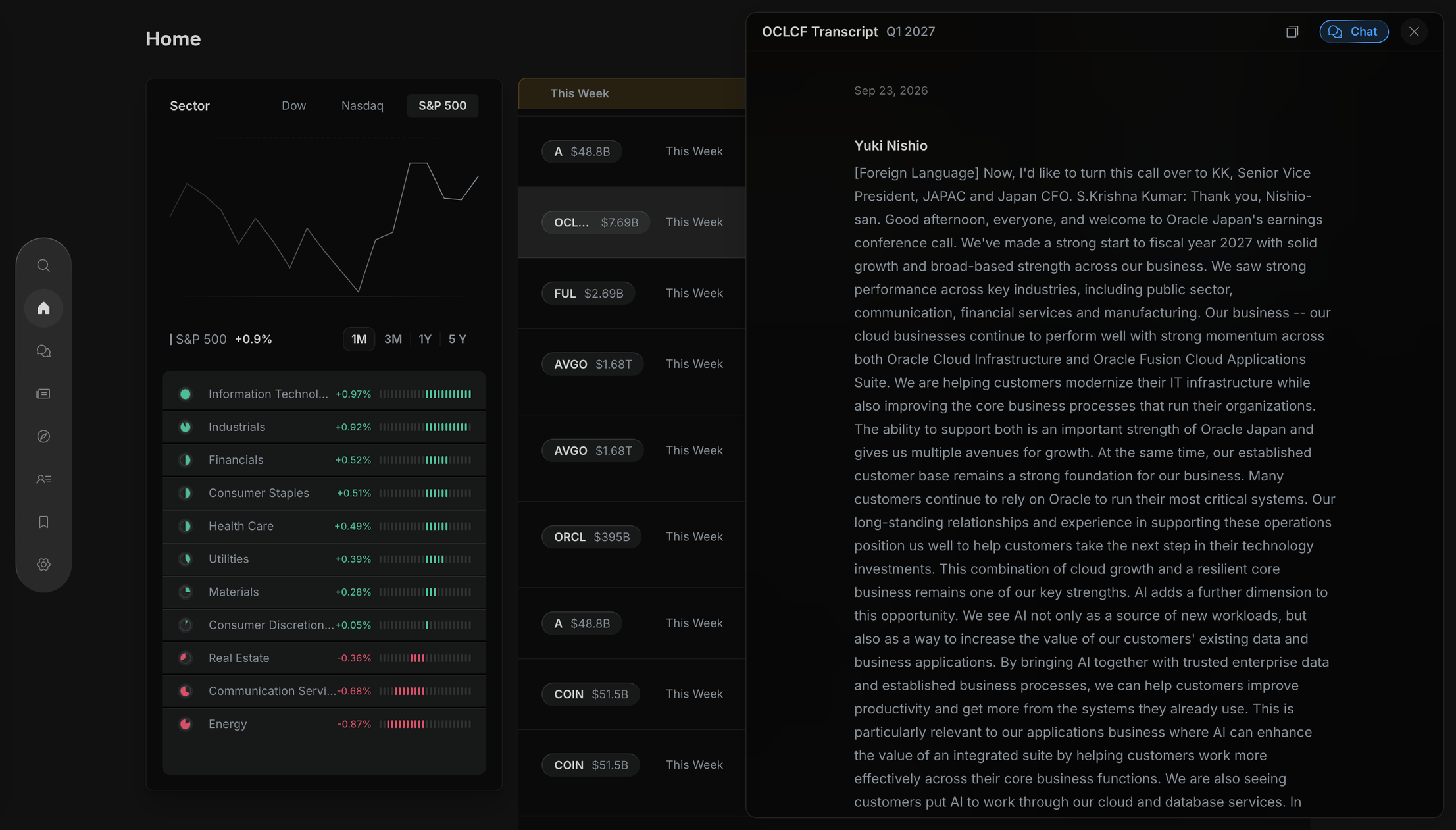Click the OCLCF Transcript title
The width and height of the screenshot is (1456, 830).
[x=820, y=32]
